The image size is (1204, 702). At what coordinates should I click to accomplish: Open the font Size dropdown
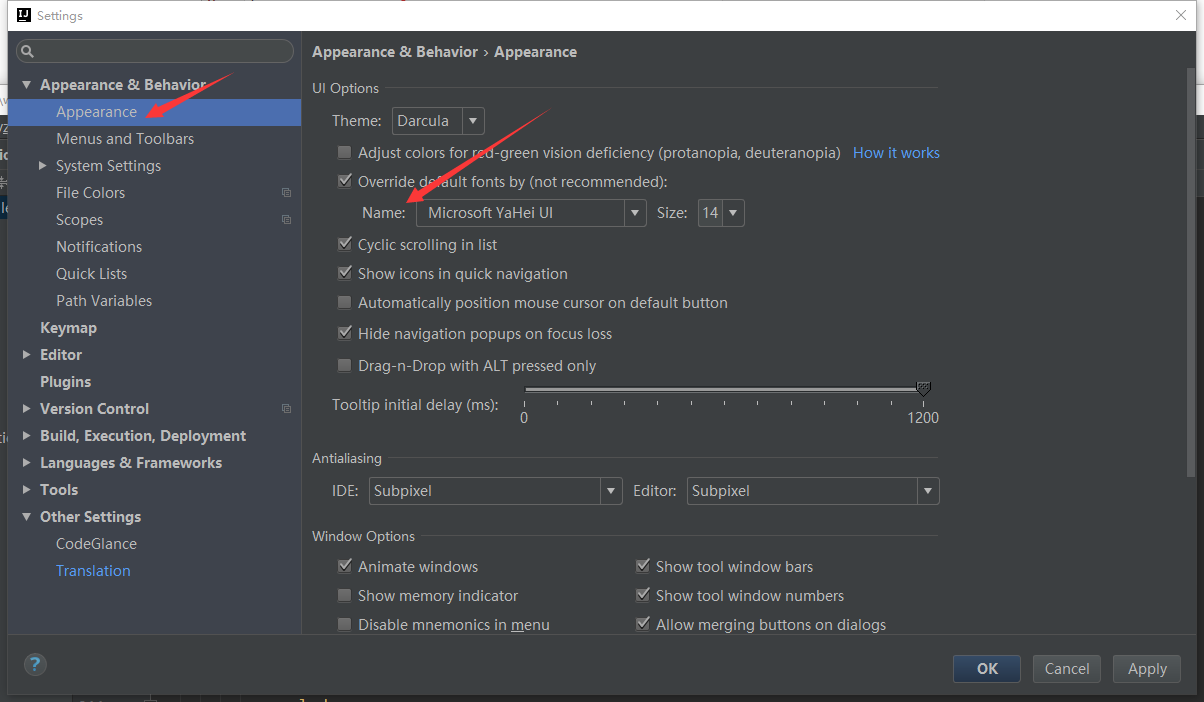click(721, 213)
